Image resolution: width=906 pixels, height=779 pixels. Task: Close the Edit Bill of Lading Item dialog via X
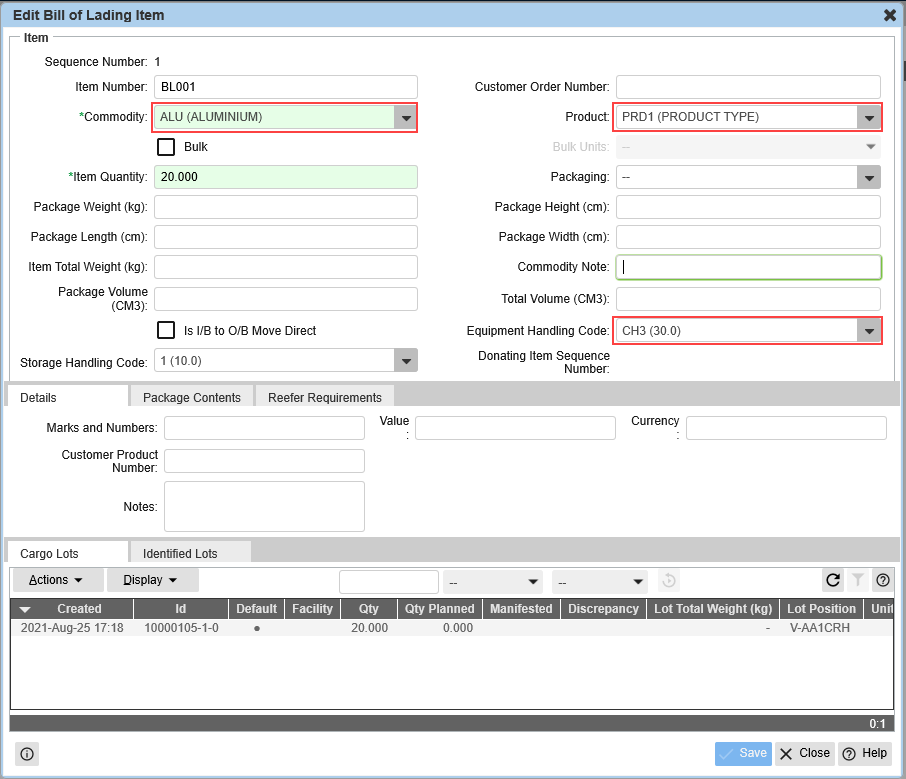click(890, 15)
